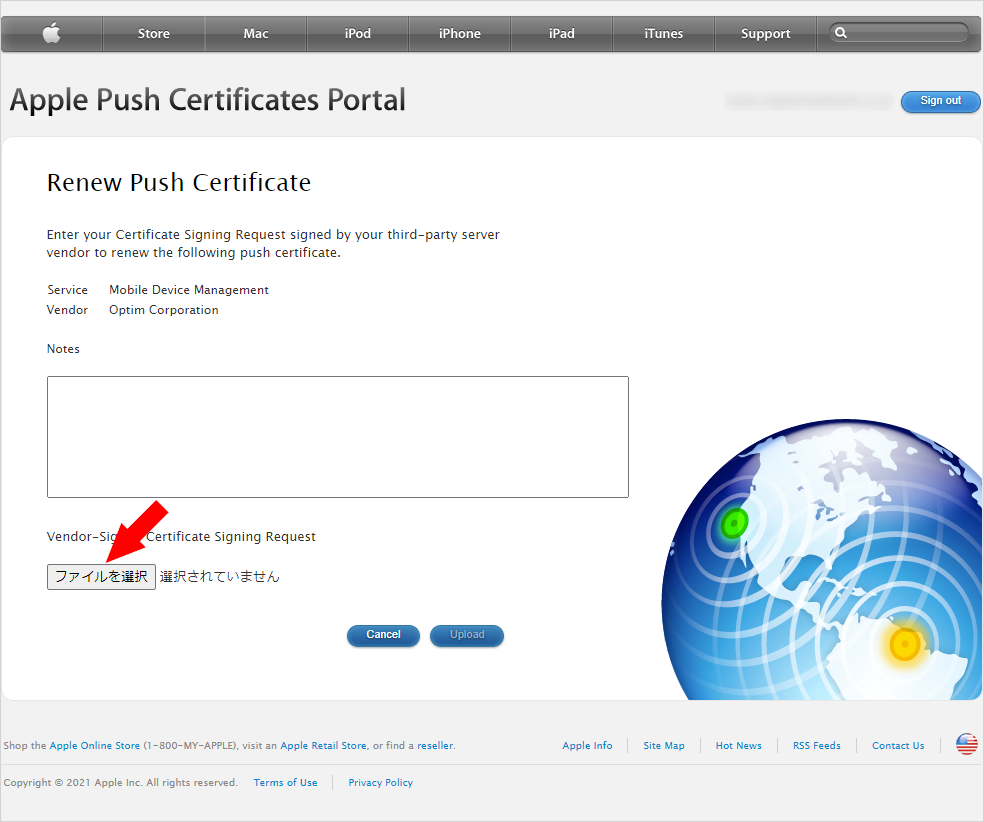Click the 選択されていません file status text
The image size is (984, 822).
pos(220,577)
